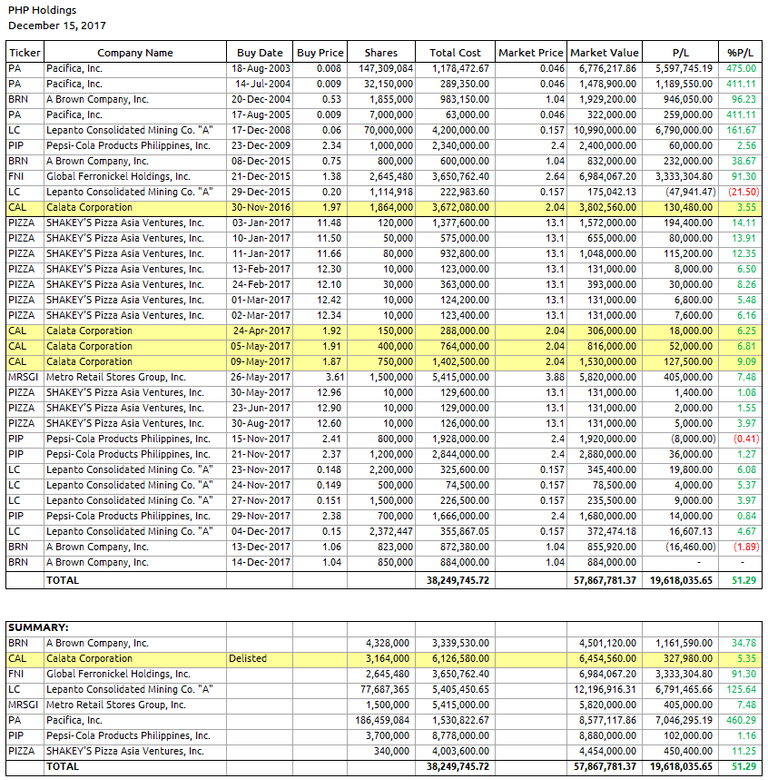Click the 18-Aug-2003 buy date cell
Image resolution: width=768 pixels, height=780 pixels.
point(260,69)
